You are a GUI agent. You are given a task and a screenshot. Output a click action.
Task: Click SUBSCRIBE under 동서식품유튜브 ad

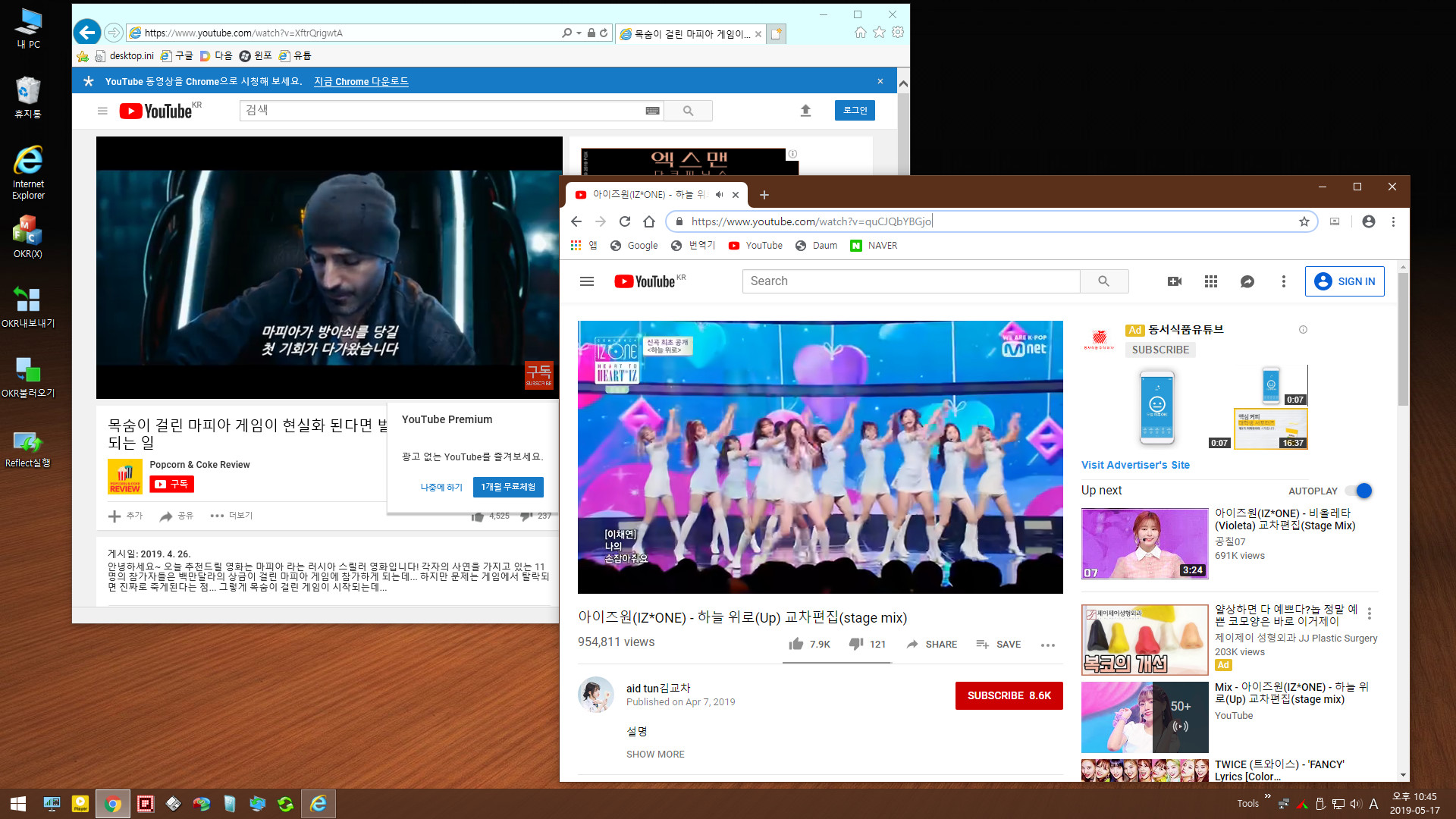[x=1160, y=350]
